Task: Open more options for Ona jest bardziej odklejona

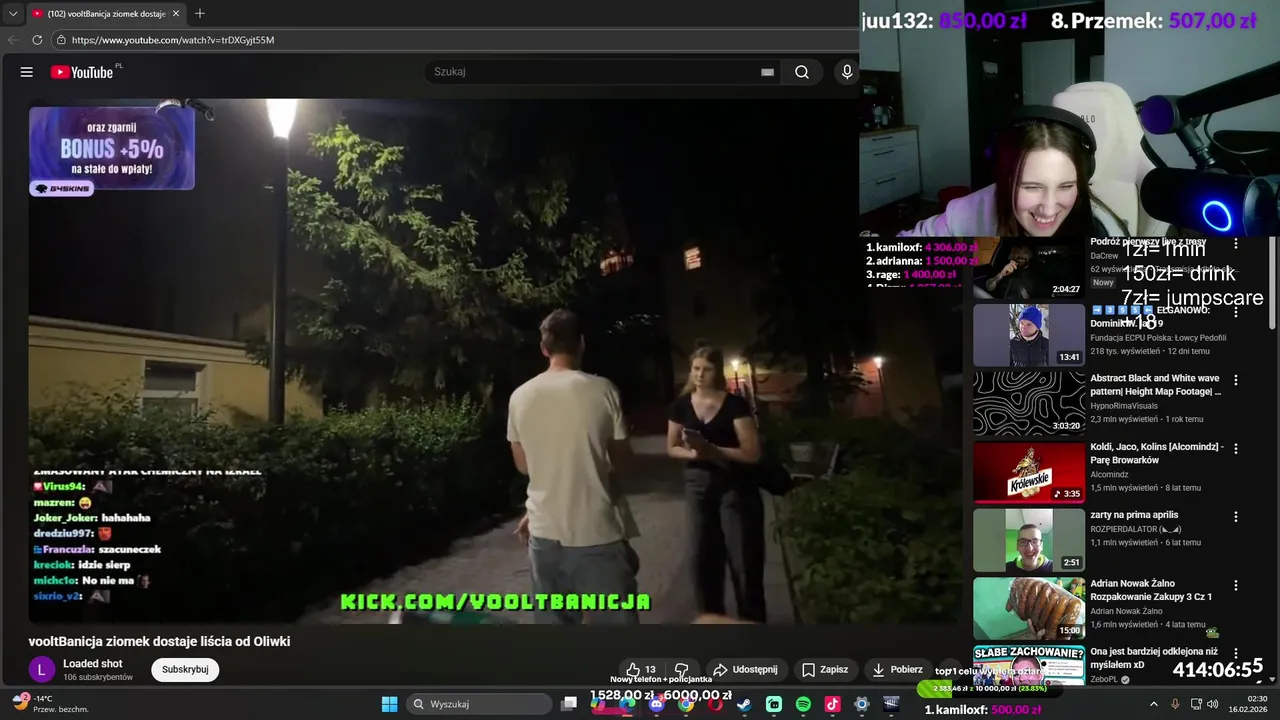Action: (1236, 653)
